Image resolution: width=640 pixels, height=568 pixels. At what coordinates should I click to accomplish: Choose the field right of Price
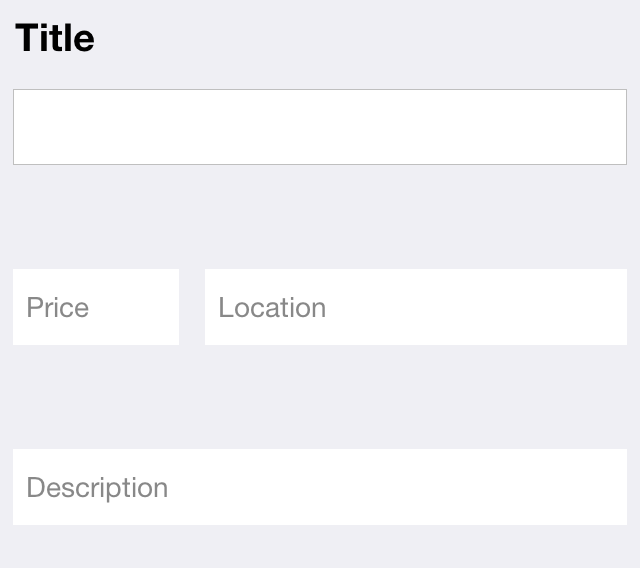tap(415, 307)
